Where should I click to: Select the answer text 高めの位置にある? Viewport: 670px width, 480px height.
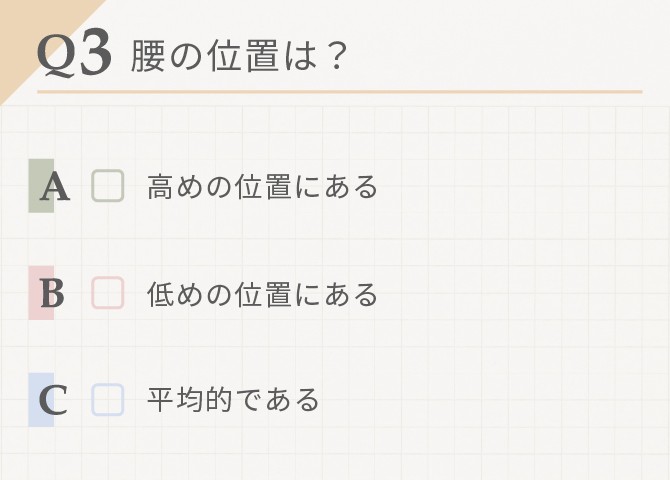(262, 186)
